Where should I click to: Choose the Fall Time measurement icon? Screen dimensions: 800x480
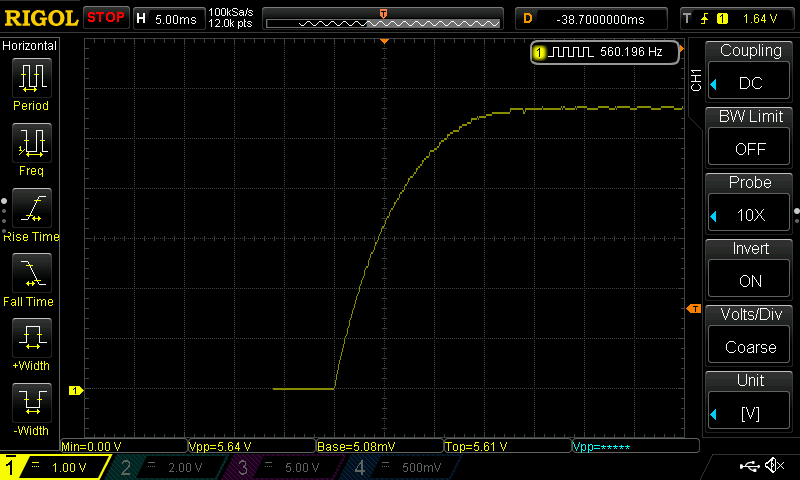coord(31,273)
